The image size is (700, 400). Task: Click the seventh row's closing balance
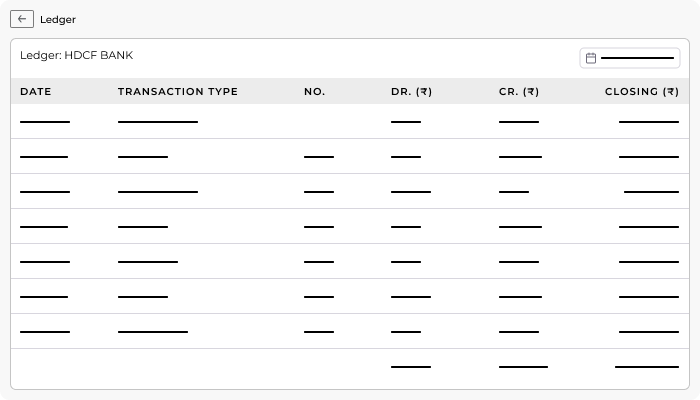click(x=649, y=332)
